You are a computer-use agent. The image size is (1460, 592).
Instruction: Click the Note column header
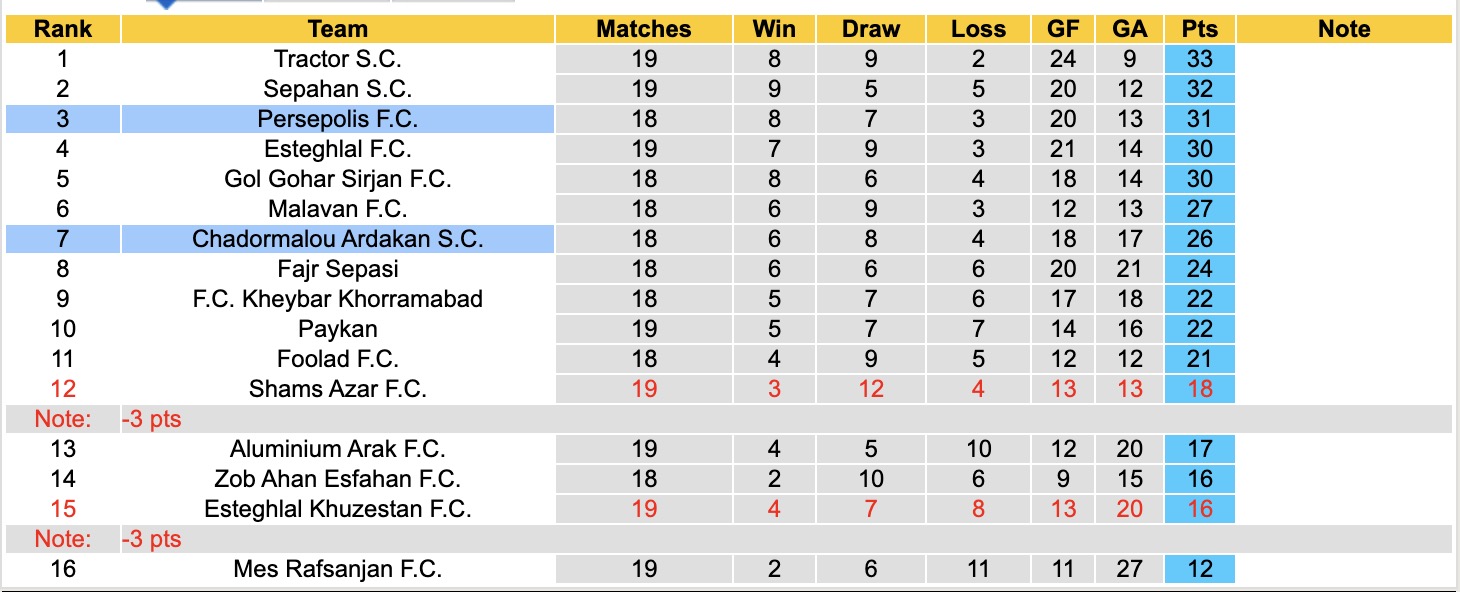coord(1344,29)
